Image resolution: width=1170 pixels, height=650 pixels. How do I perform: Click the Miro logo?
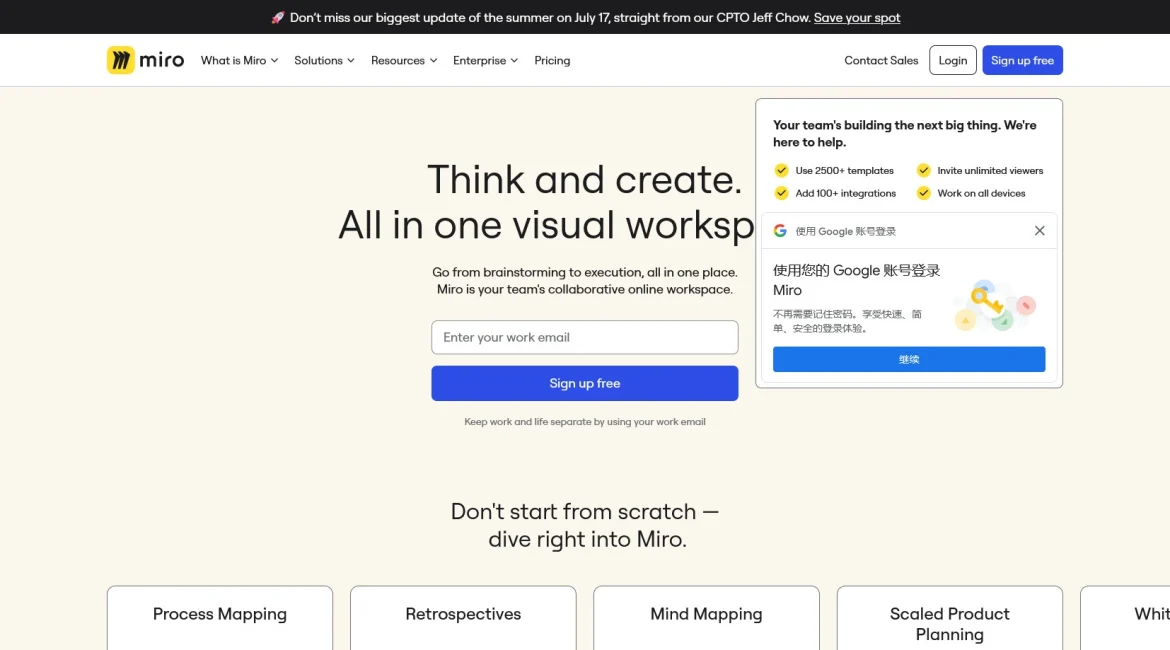point(145,60)
